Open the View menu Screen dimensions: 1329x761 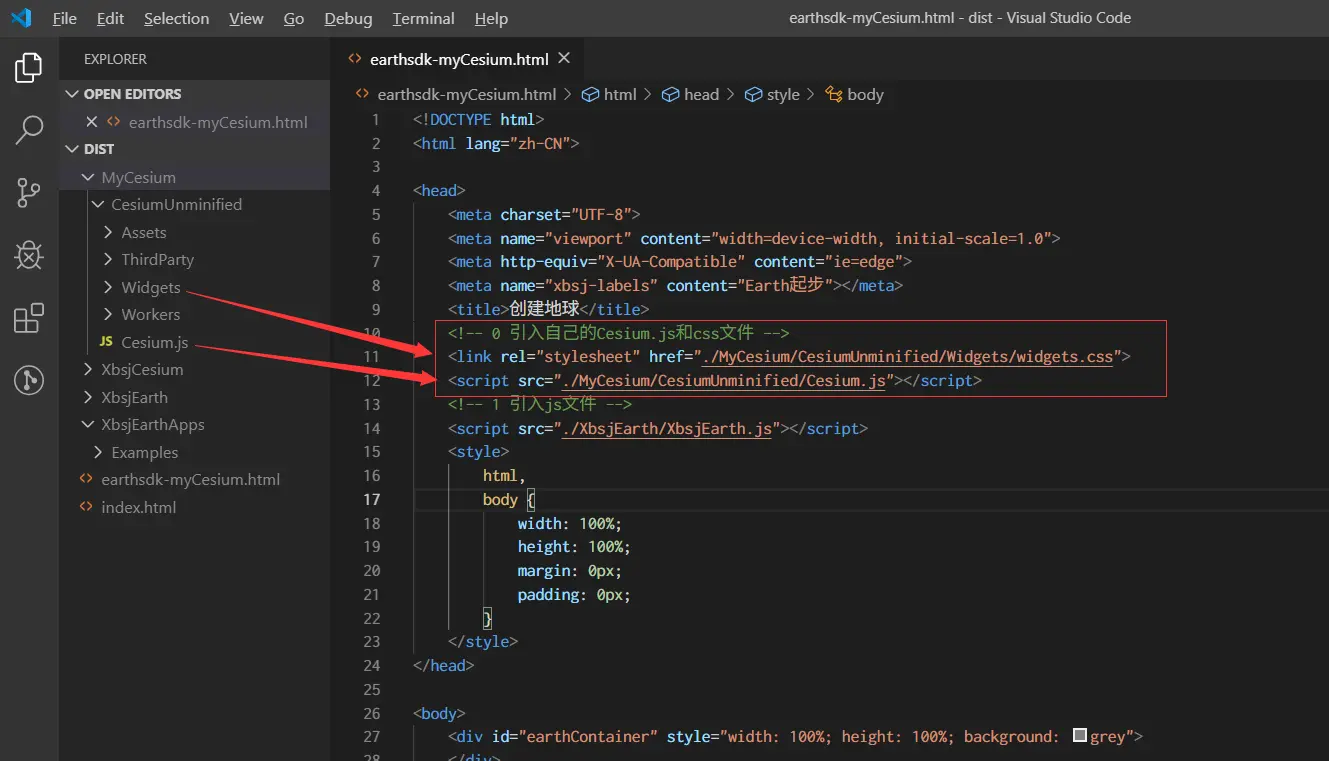coord(246,18)
